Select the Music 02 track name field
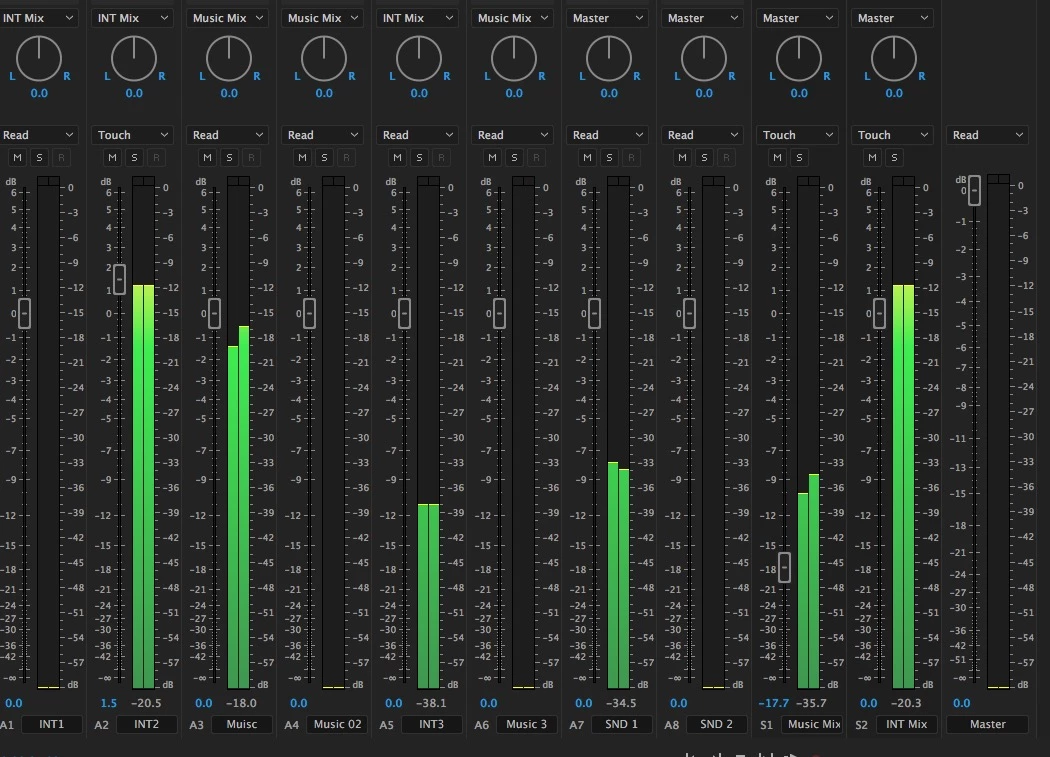Screen dimensions: 1050x757 [x=337, y=724]
